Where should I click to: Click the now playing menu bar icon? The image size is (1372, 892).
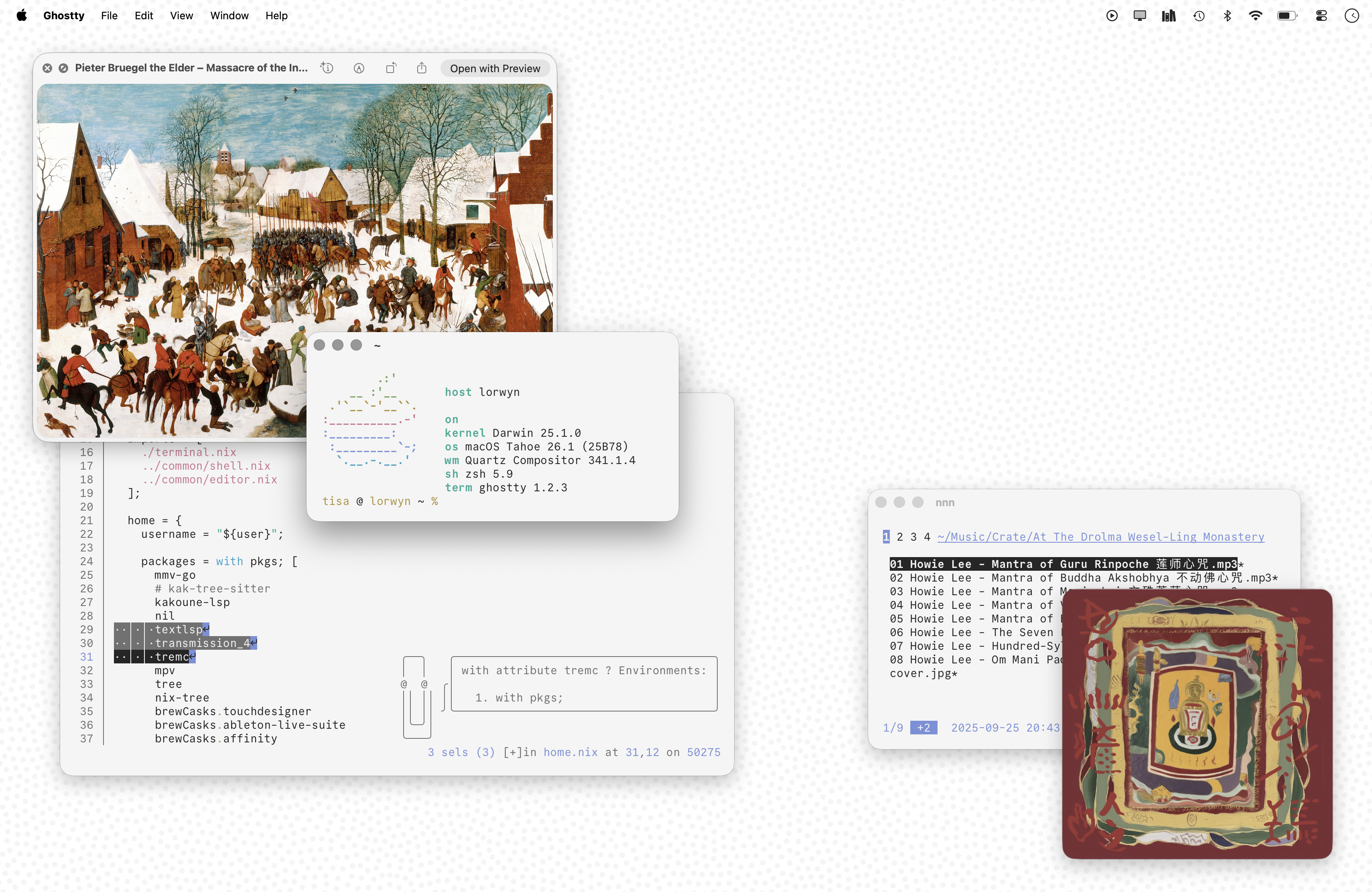[1111, 16]
